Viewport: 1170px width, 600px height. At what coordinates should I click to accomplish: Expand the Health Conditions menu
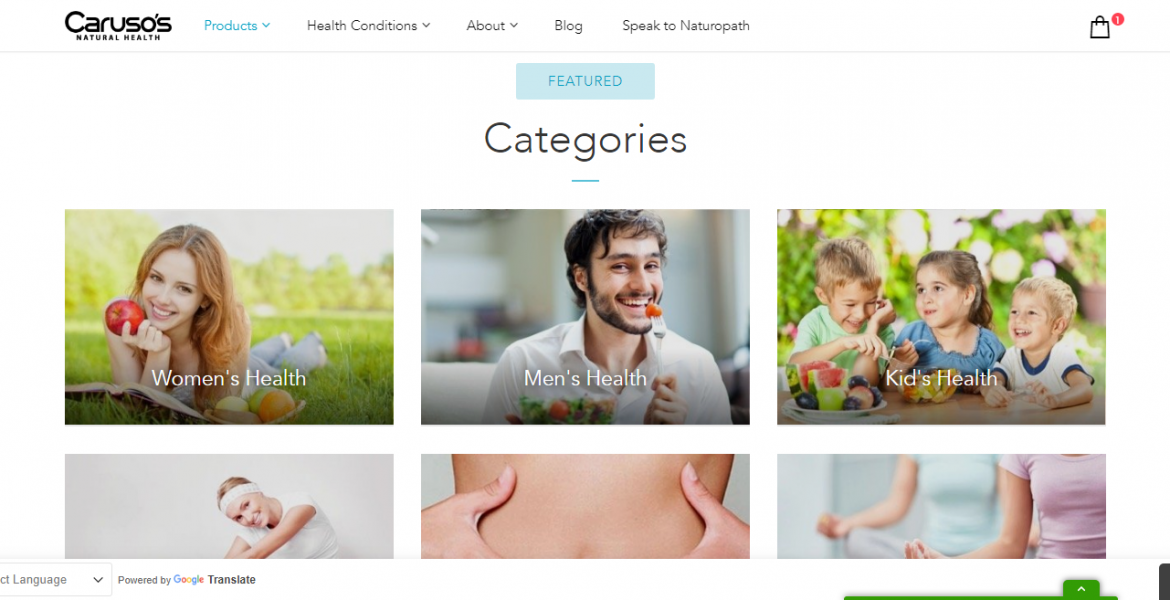click(369, 25)
